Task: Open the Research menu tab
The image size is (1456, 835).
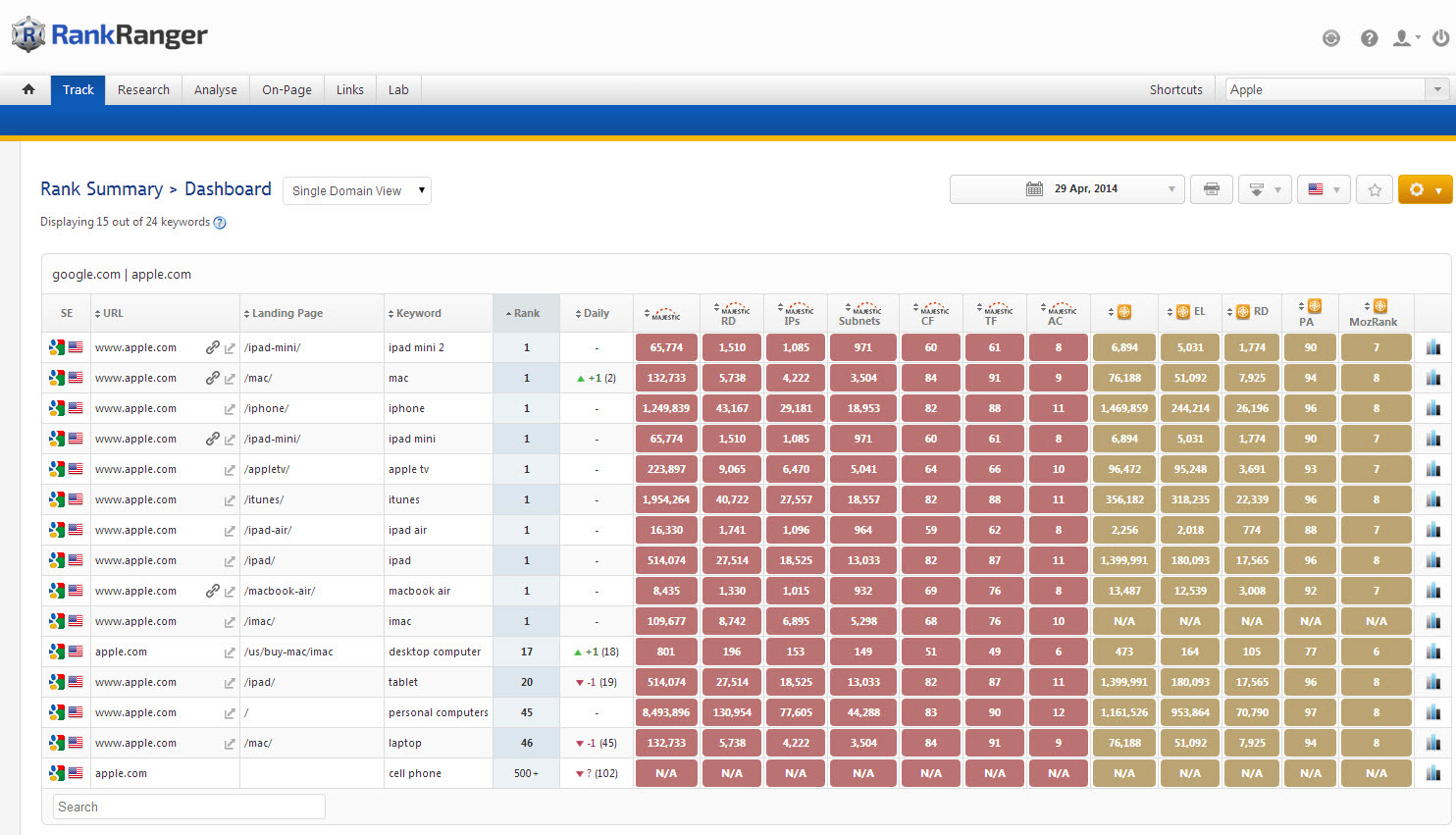Action: coord(143,89)
